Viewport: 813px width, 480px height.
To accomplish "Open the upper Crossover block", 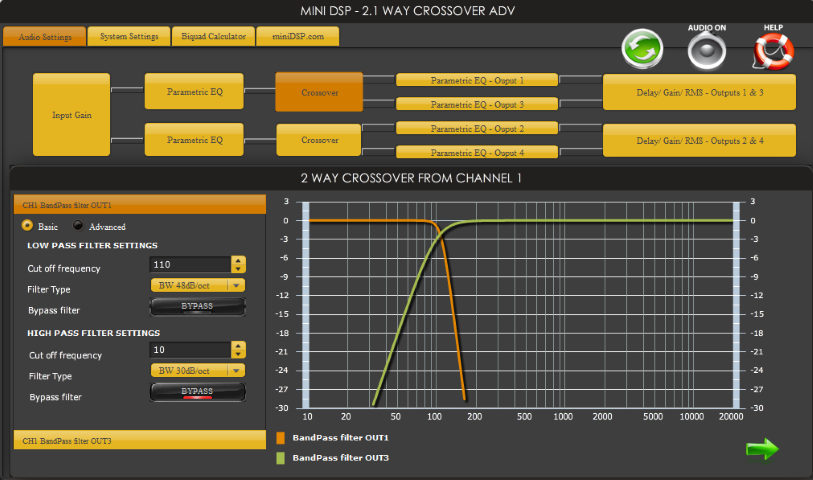I will pos(319,92).
